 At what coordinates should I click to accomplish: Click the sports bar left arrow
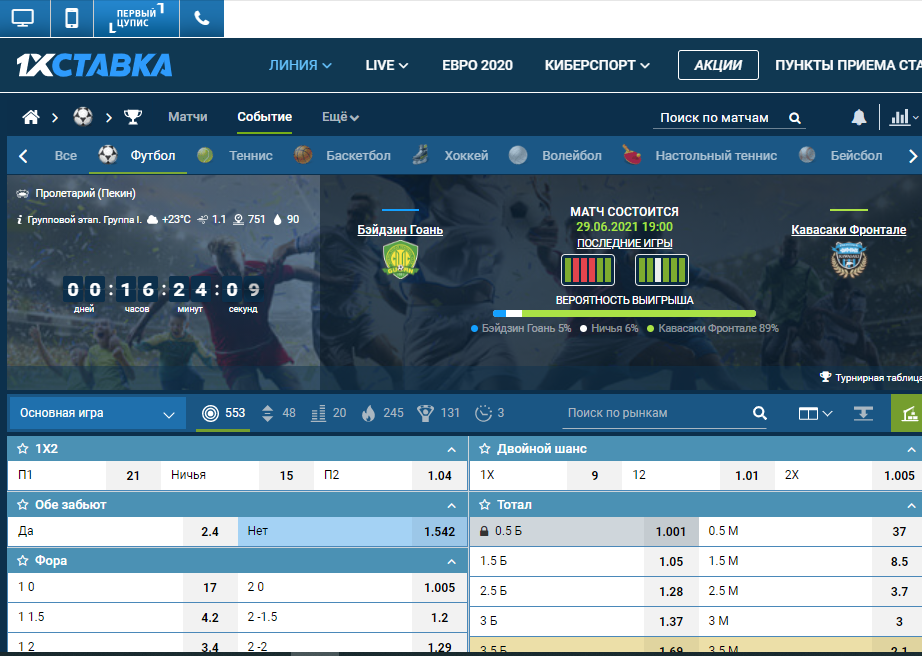point(24,156)
